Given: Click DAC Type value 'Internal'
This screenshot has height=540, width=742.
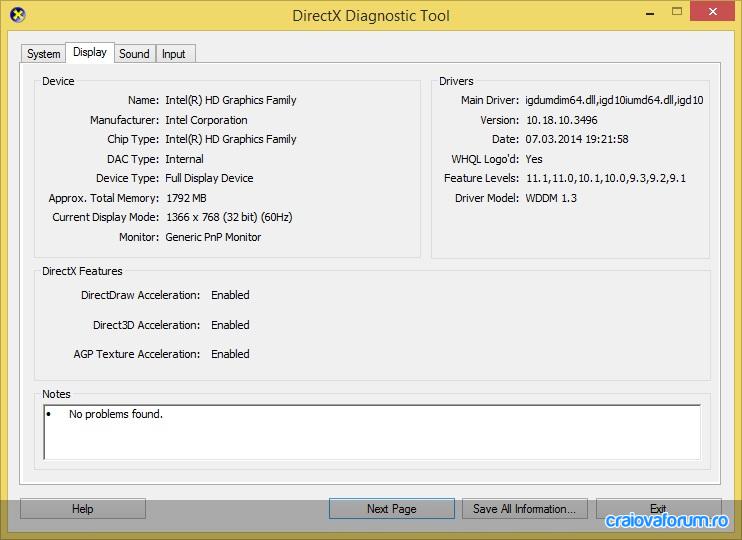Looking at the screenshot, I should click(185, 159).
